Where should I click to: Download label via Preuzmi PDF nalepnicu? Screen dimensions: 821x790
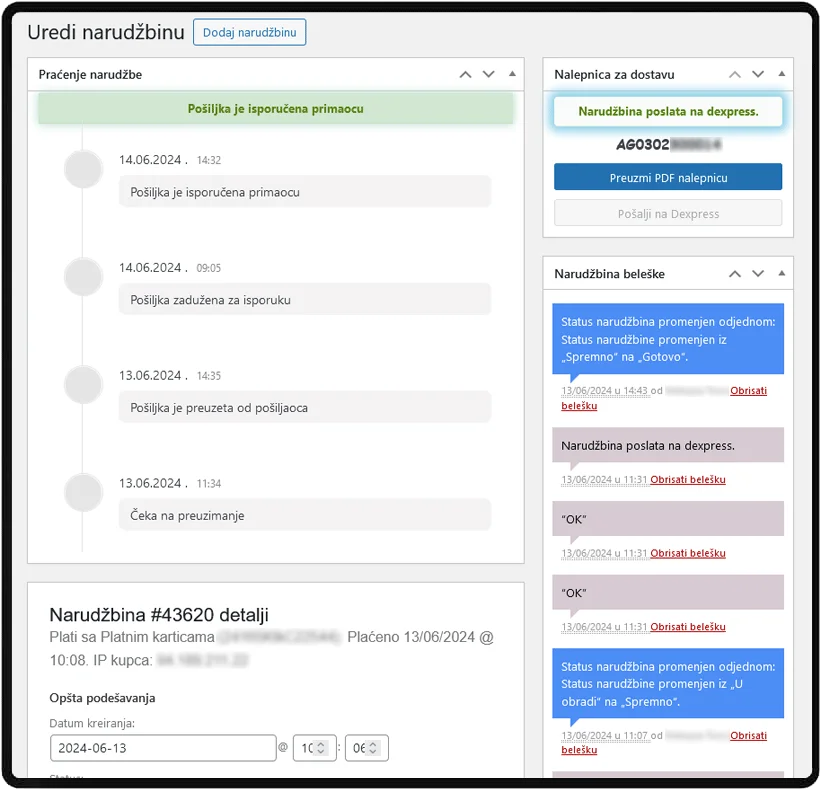tap(668, 177)
